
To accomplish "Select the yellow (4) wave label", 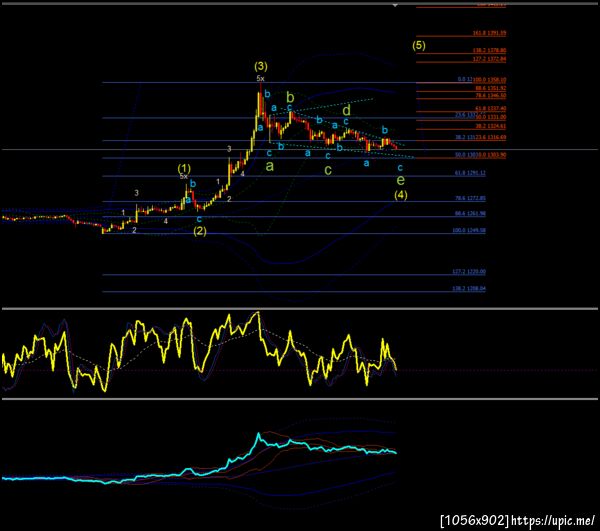I will [401, 195].
